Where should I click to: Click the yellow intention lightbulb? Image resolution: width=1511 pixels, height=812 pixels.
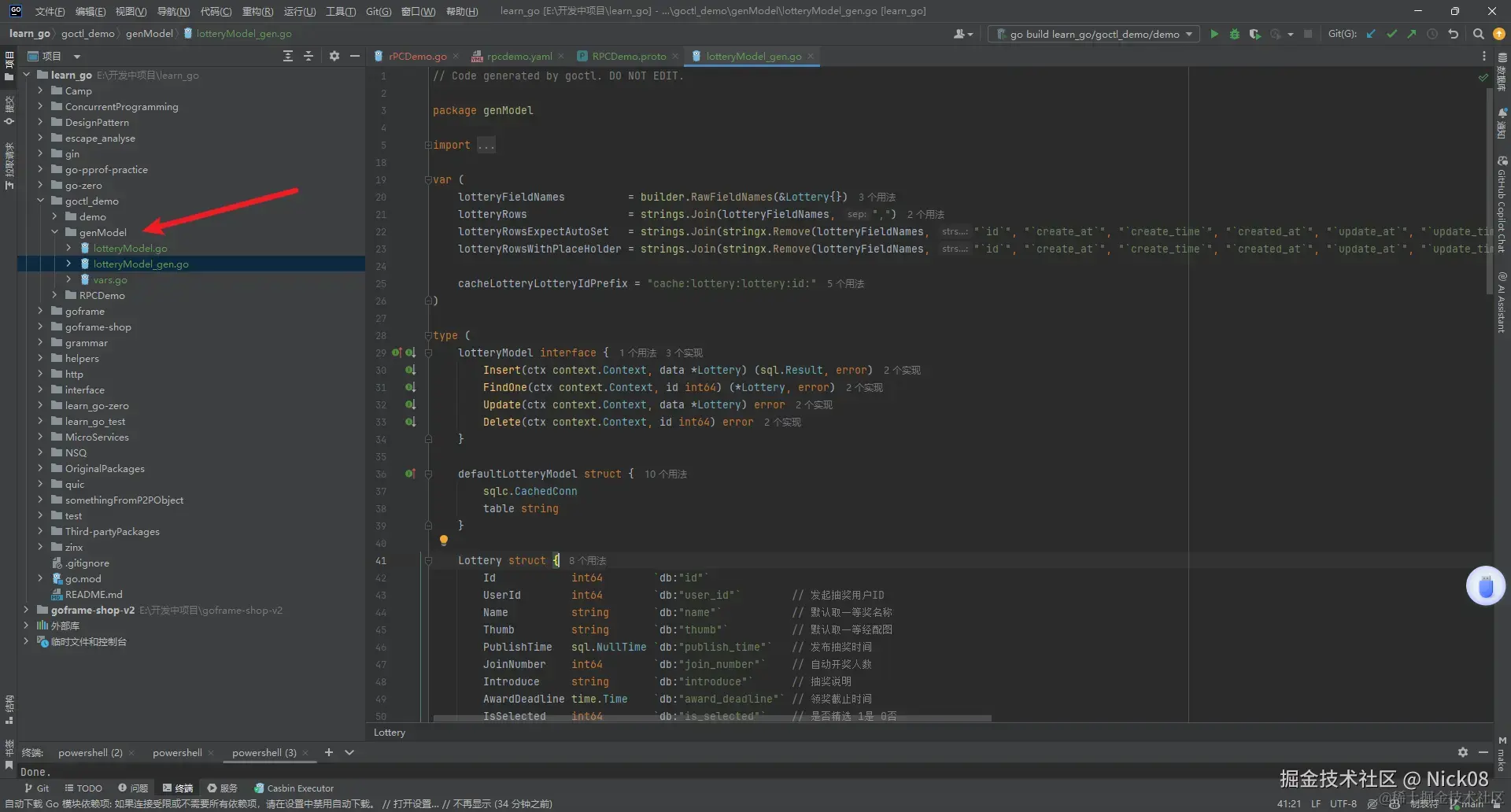(x=444, y=541)
